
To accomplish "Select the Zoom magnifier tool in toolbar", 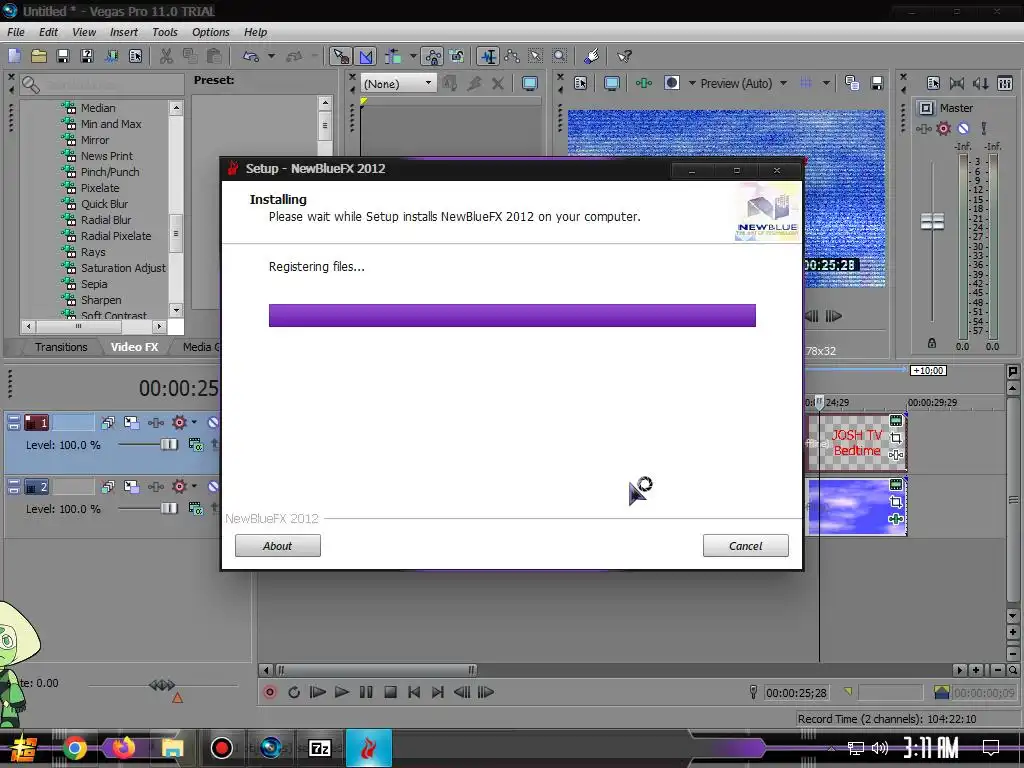I will (559, 56).
